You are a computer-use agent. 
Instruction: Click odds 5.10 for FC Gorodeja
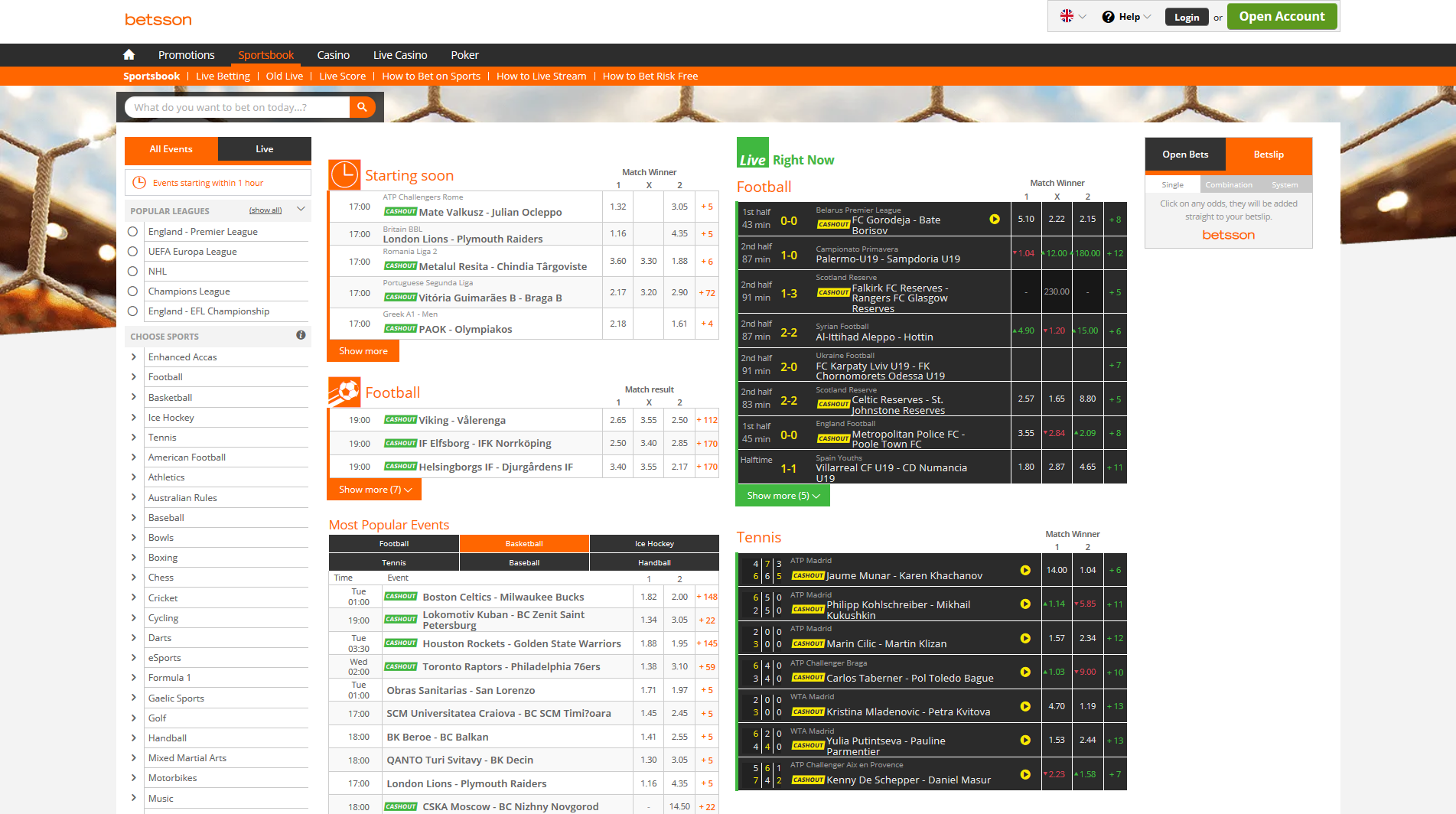coord(1026,220)
